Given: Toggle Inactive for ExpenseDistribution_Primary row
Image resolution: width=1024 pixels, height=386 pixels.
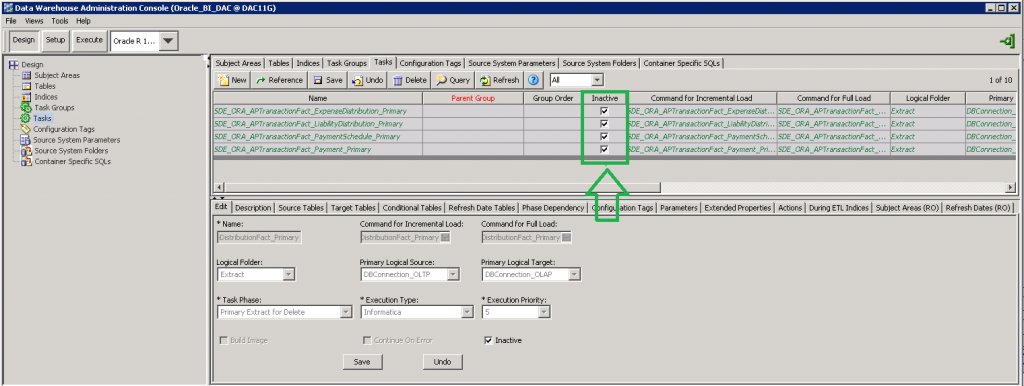Looking at the screenshot, I should pyautogui.click(x=604, y=111).
